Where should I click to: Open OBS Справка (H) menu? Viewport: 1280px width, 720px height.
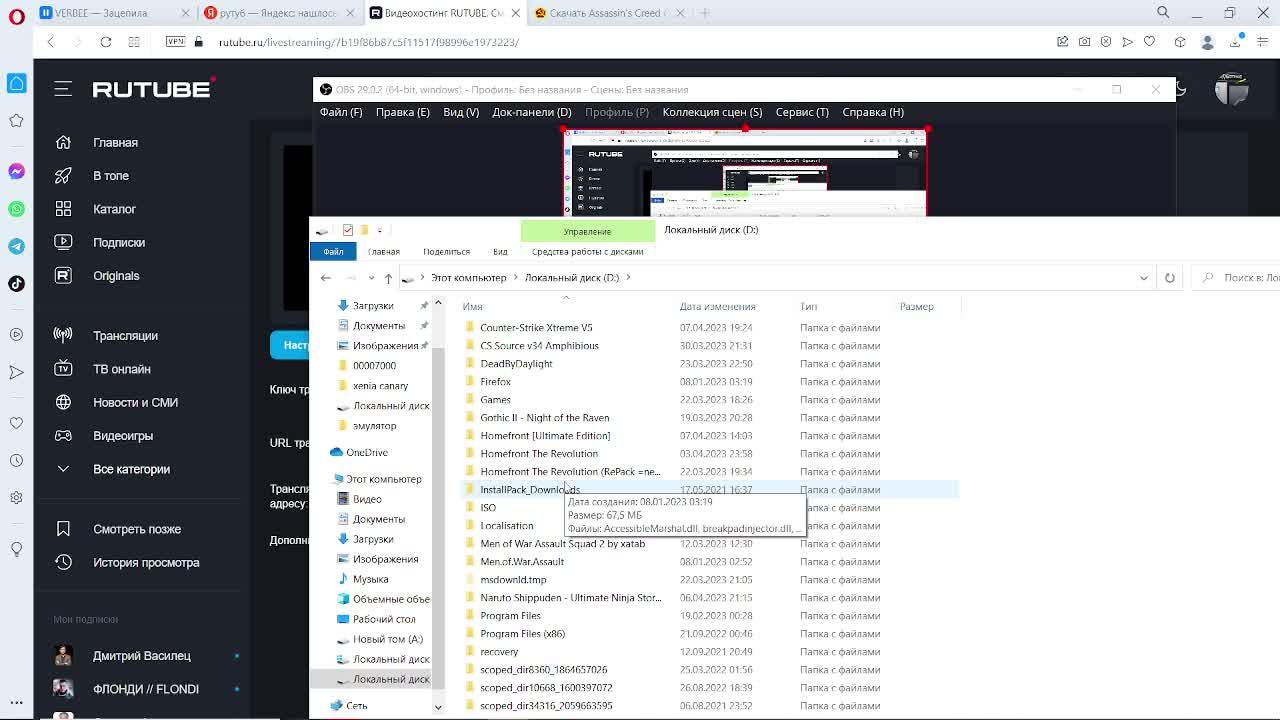click(x=873, y=112)
